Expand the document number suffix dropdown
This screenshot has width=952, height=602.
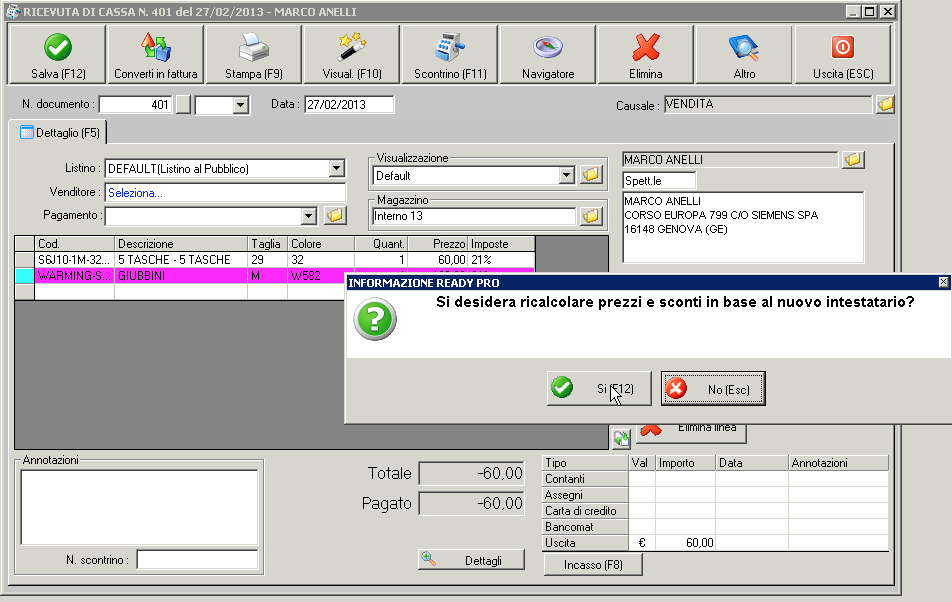240,105
